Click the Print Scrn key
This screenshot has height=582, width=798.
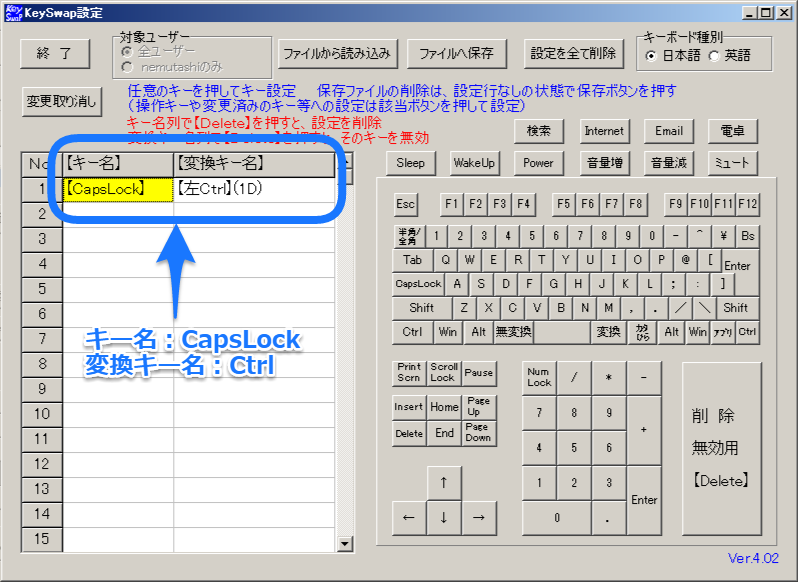(409, 373)
